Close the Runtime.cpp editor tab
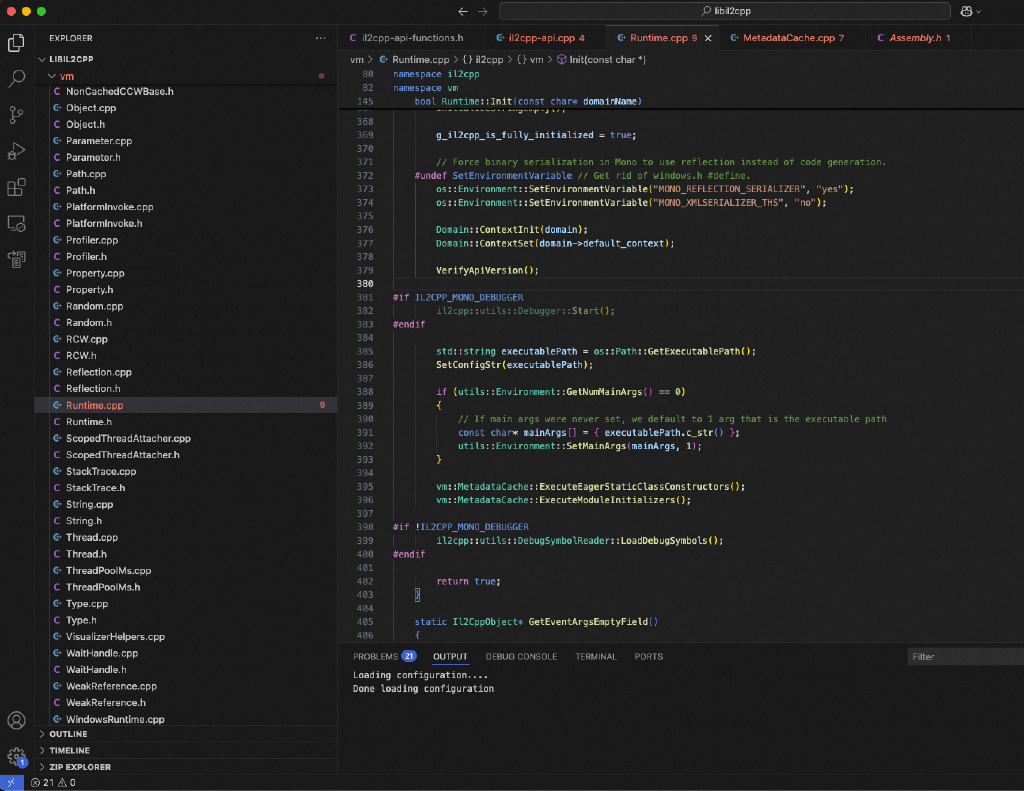The height and width of the screenshot is (791, 1024). (x=708, y=38)
